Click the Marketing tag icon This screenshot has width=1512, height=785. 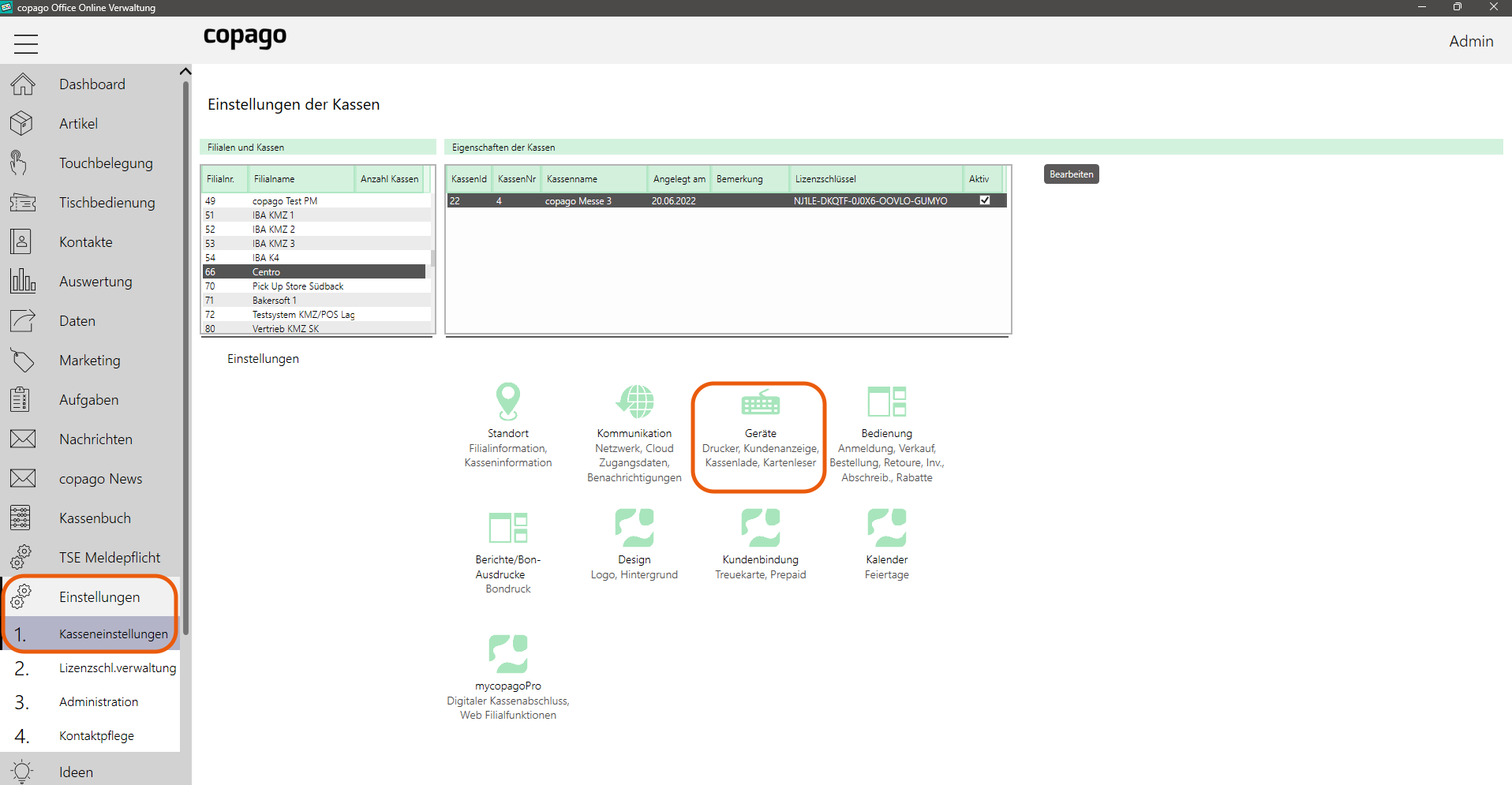click(x=23, y=361)
